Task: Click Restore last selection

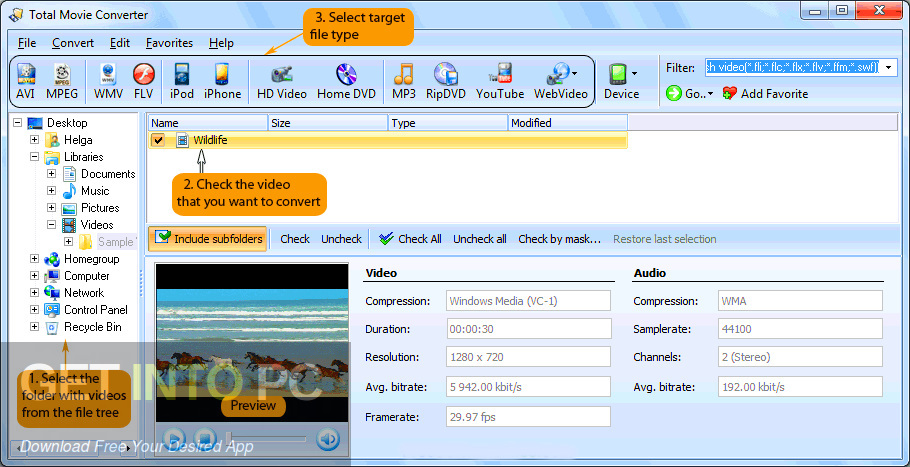Action: tap(665, 238)
